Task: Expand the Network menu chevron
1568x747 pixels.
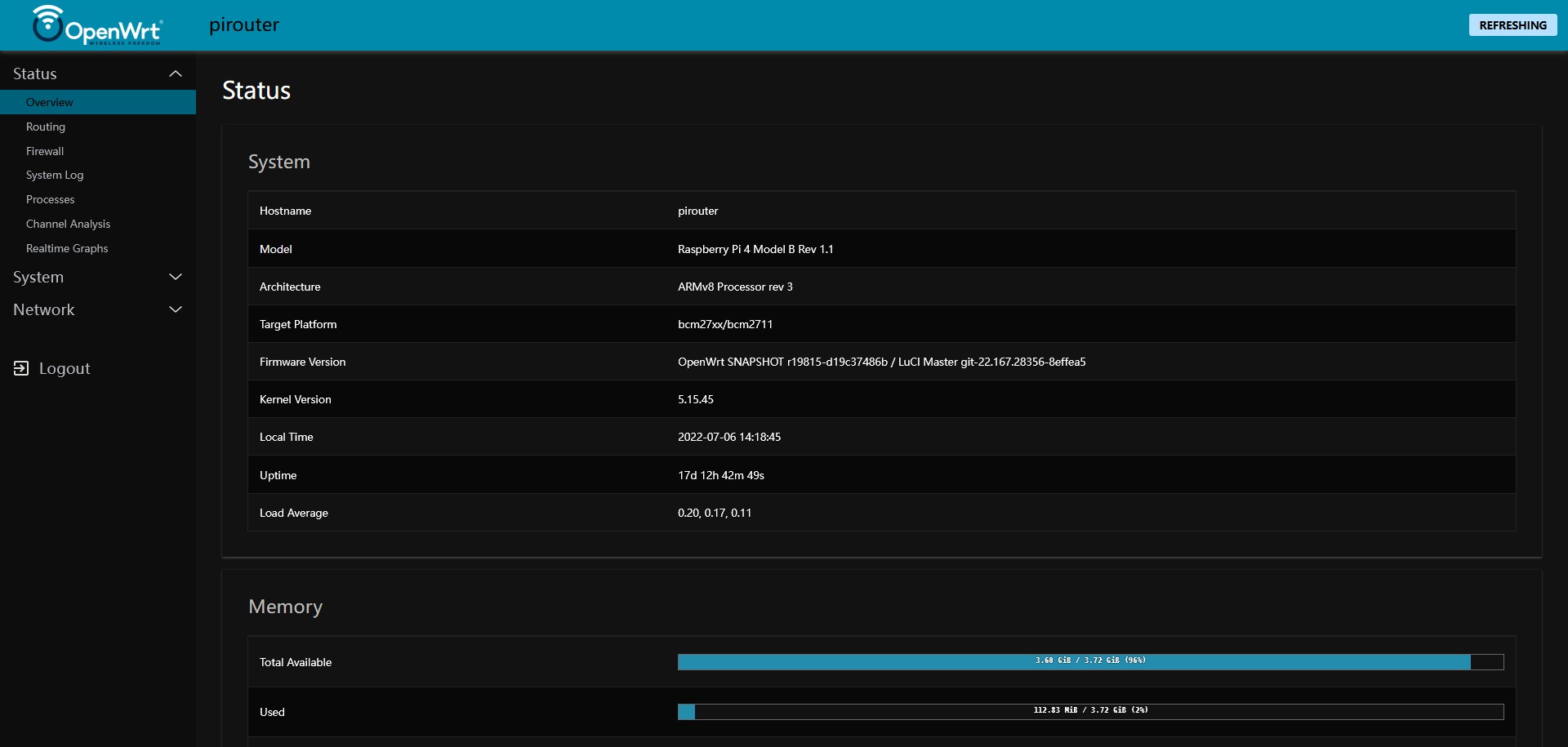Action: 176,309
